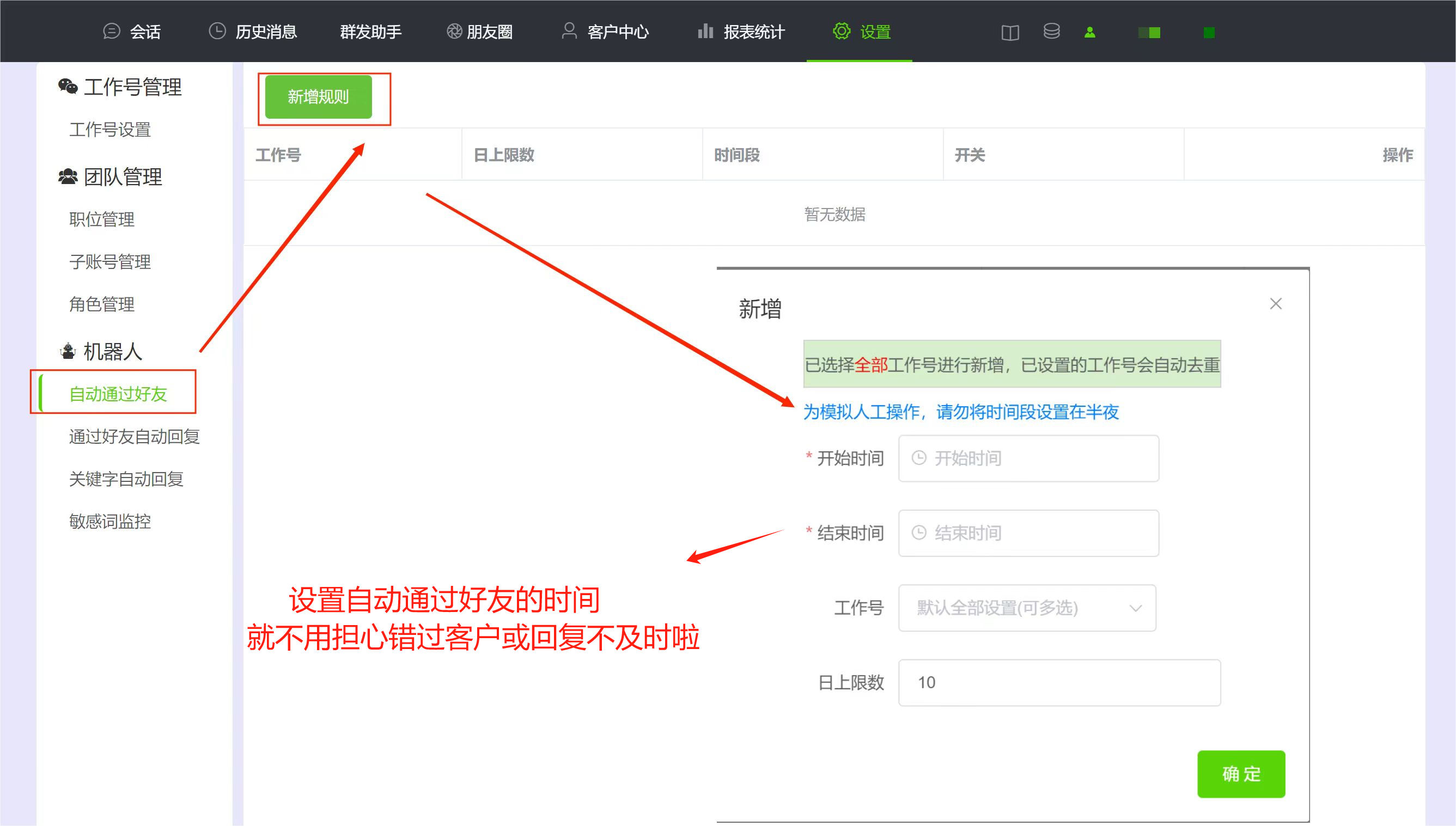Click the green 新增规则 button
This screenshot has width=1456, height=826.
[x=318, y=97]
